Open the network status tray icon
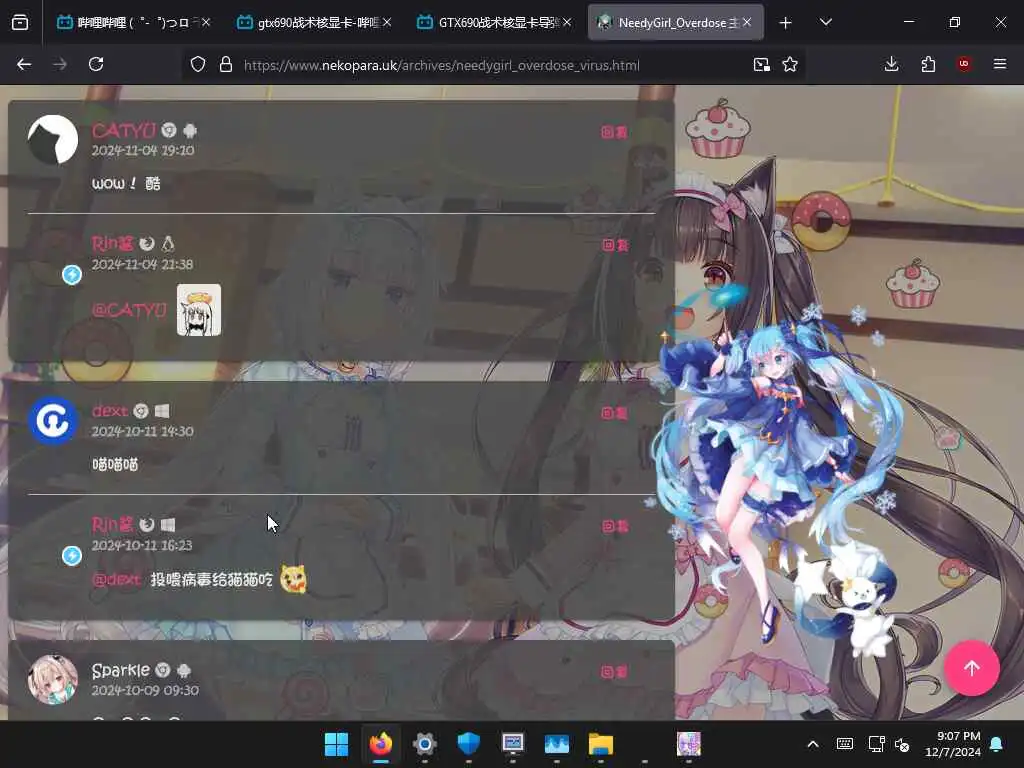Screen dimensions: 1024x768 [876, 744]
